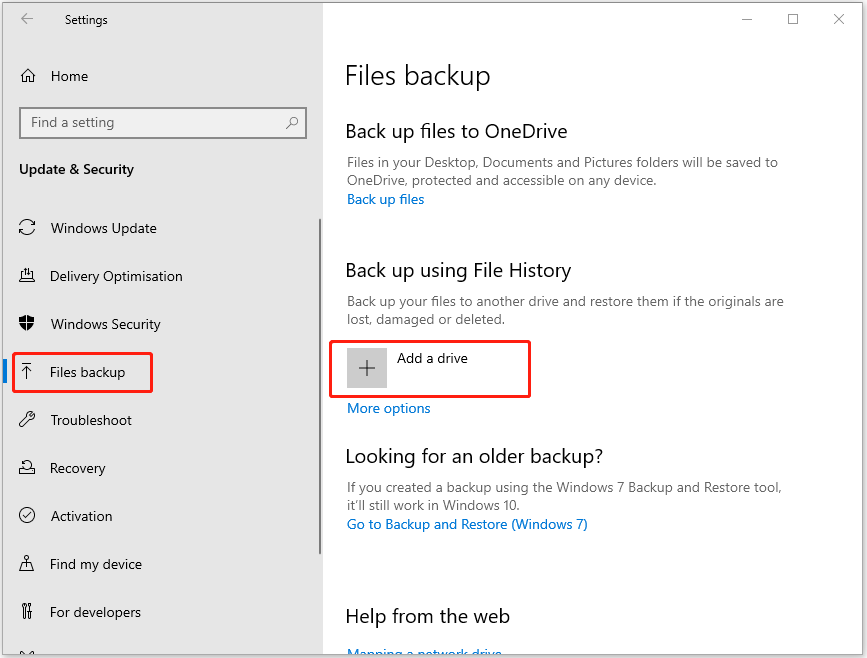Click the Back up files link
This screenshot has width=867, height=658.
385,200
